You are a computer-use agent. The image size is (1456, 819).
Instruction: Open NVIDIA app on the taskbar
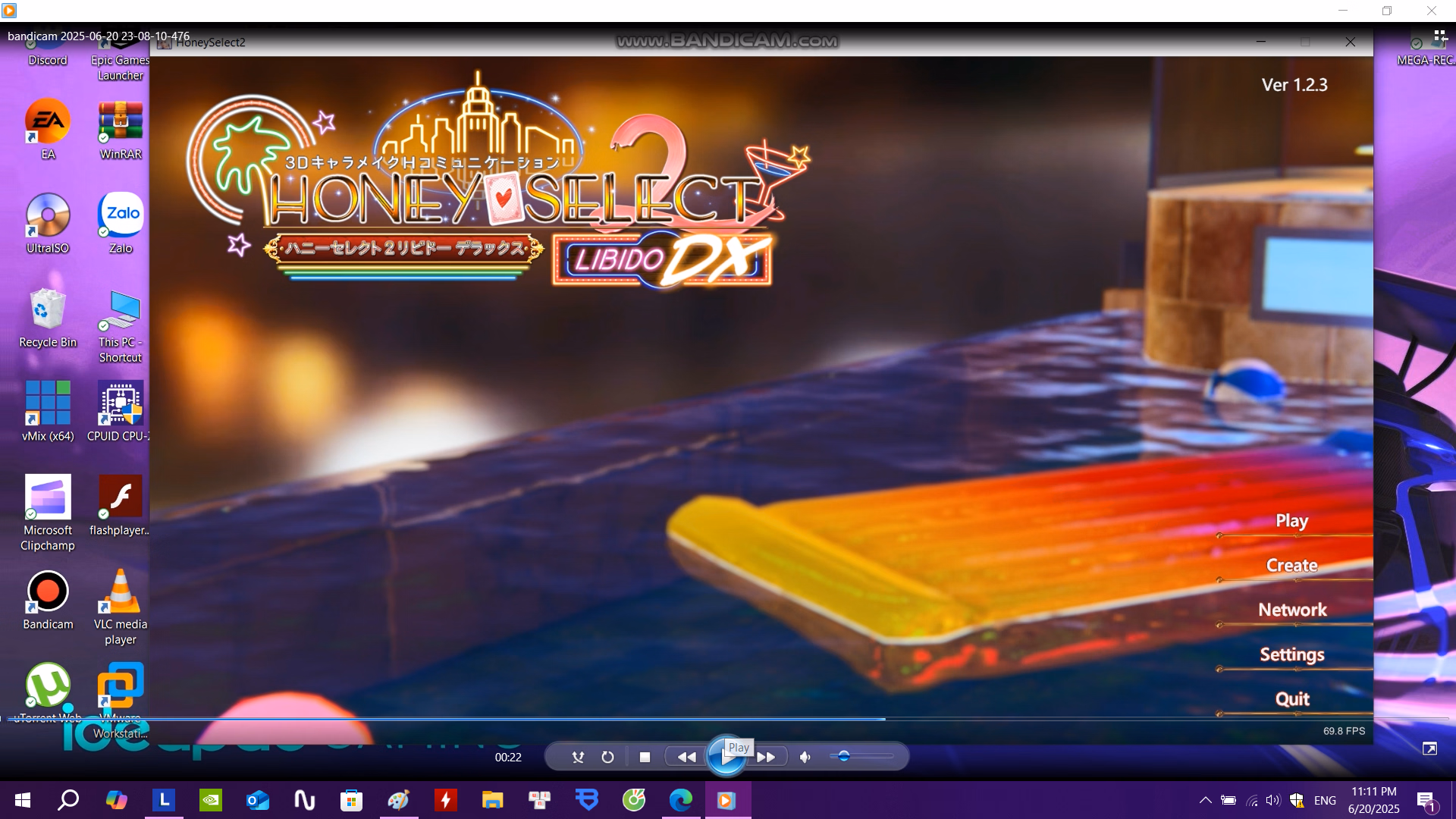(x=210, y=800)
